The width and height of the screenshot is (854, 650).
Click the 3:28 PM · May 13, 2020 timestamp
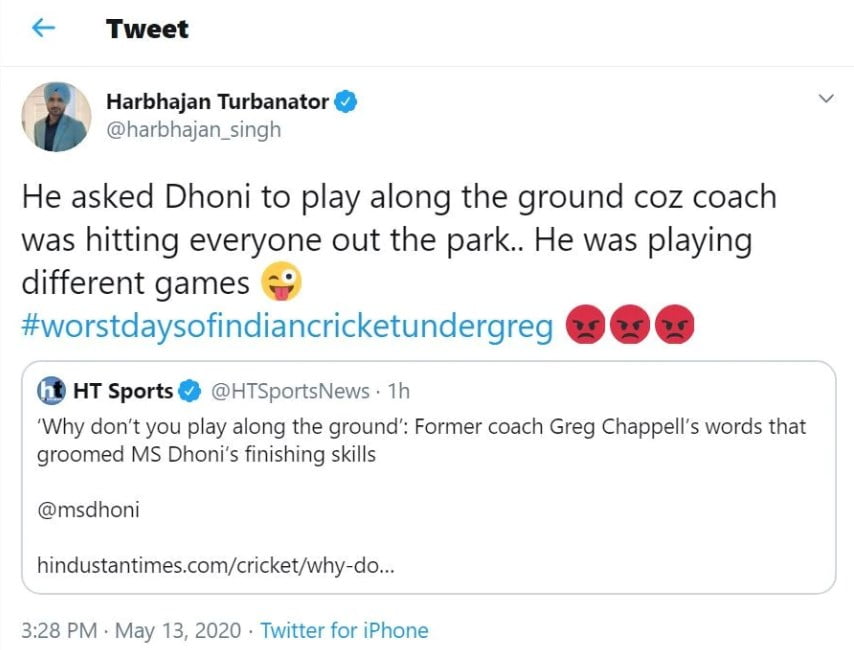pyautogui.click(x=131, y=631)
